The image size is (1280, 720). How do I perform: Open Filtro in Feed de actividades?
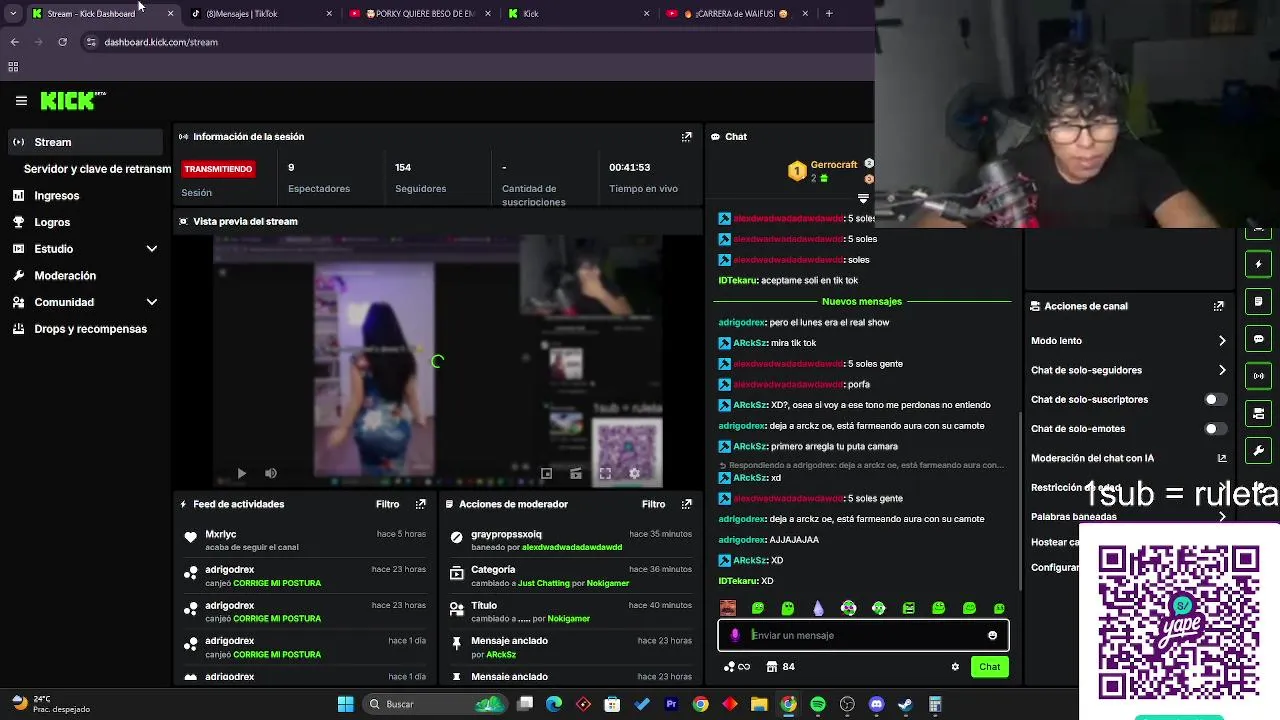387,504
